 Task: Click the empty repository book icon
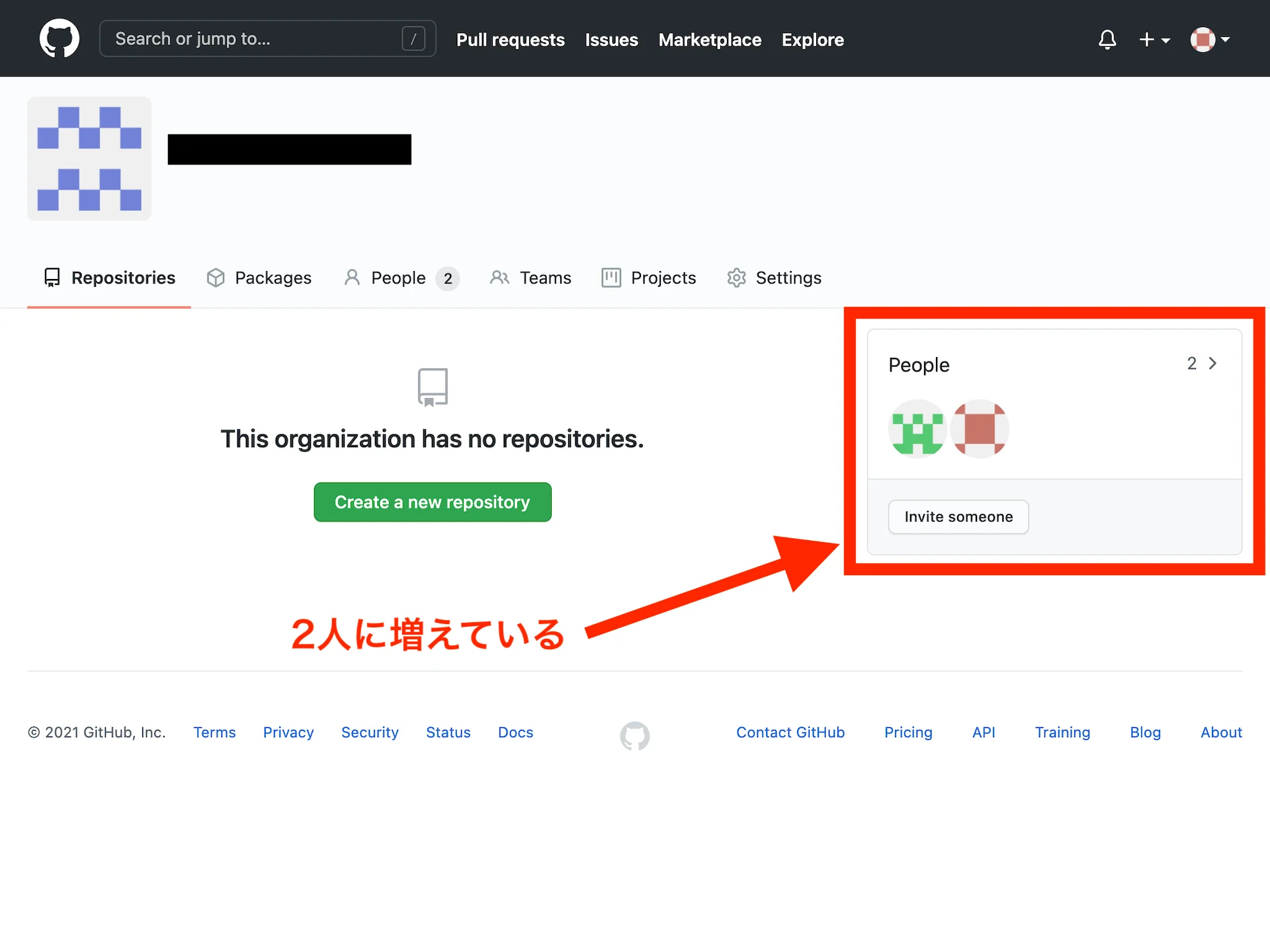click(x=433, y=387)
